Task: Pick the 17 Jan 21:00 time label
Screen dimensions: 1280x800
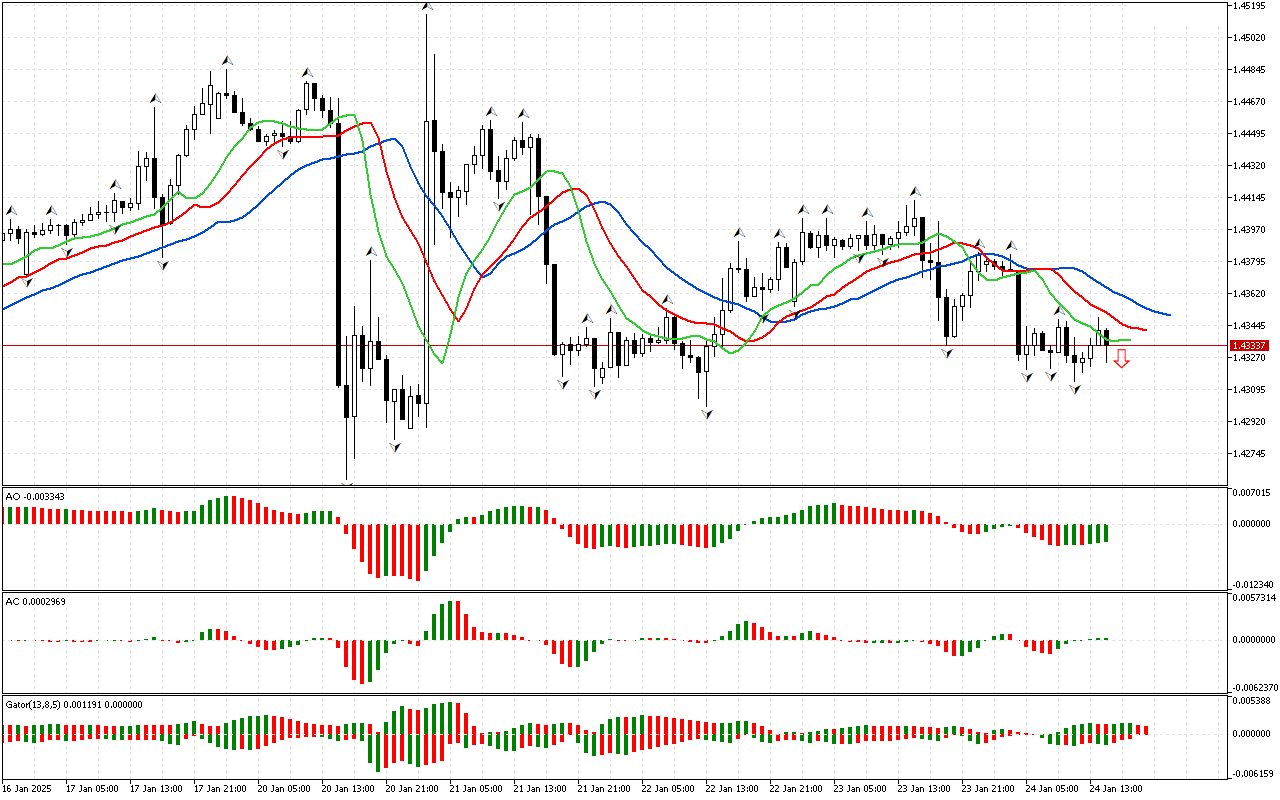Action: point(221,788)
